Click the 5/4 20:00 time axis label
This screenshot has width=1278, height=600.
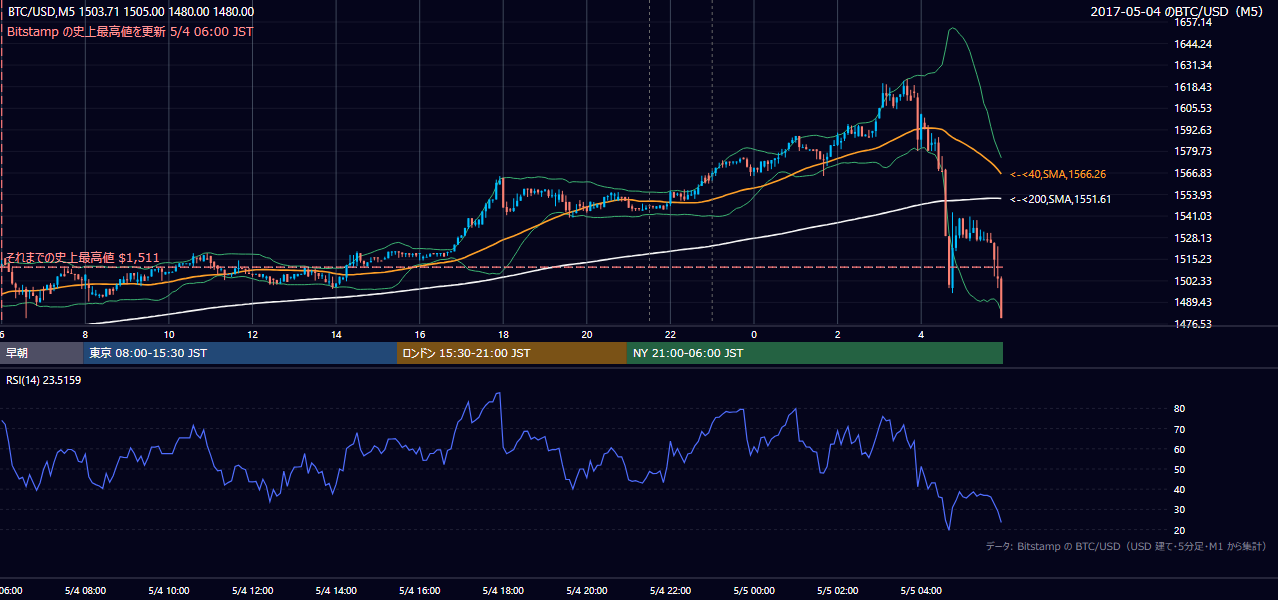586,591
